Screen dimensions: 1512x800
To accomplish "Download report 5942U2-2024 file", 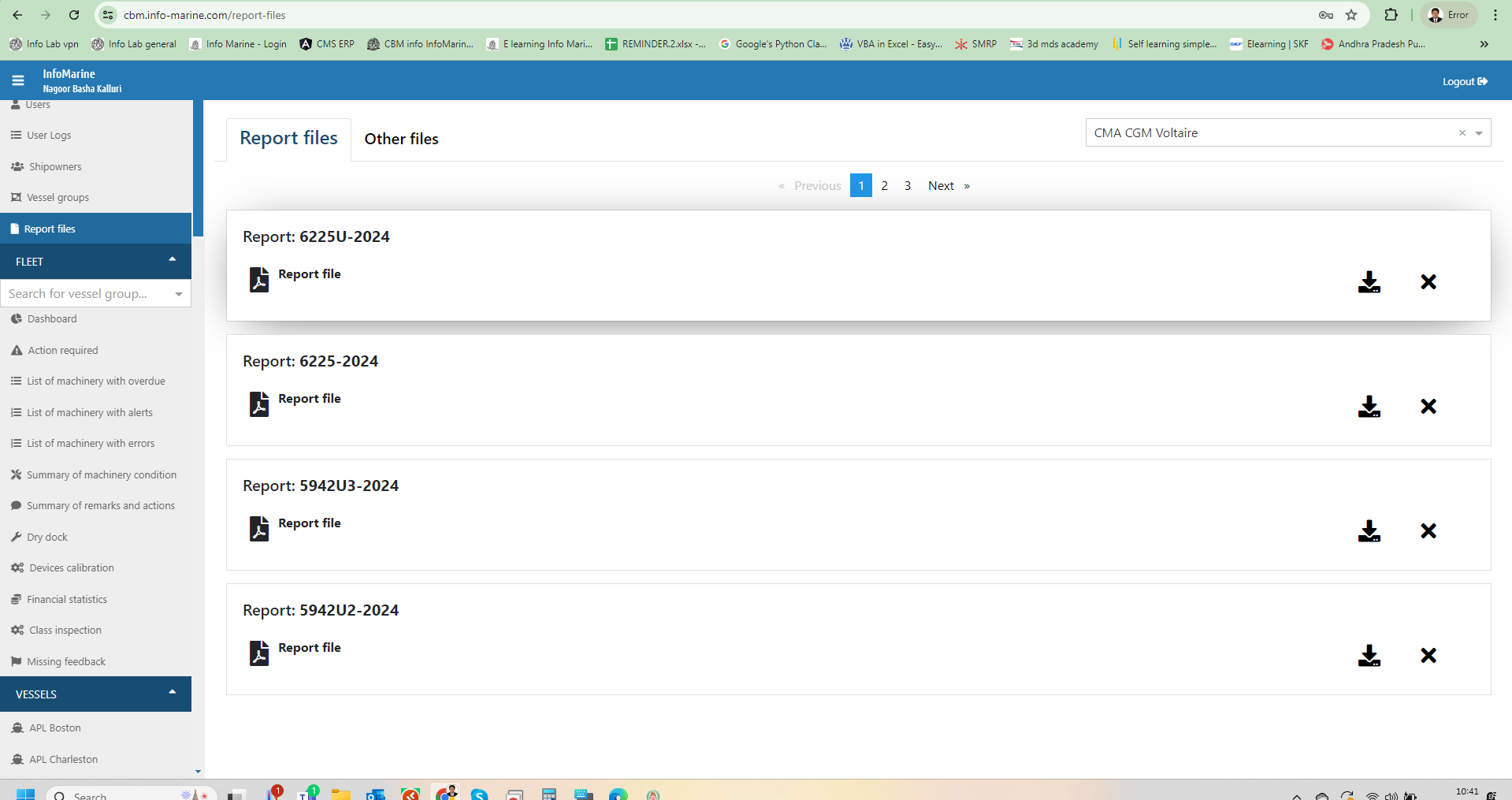I will click(x=1369, y=656).
